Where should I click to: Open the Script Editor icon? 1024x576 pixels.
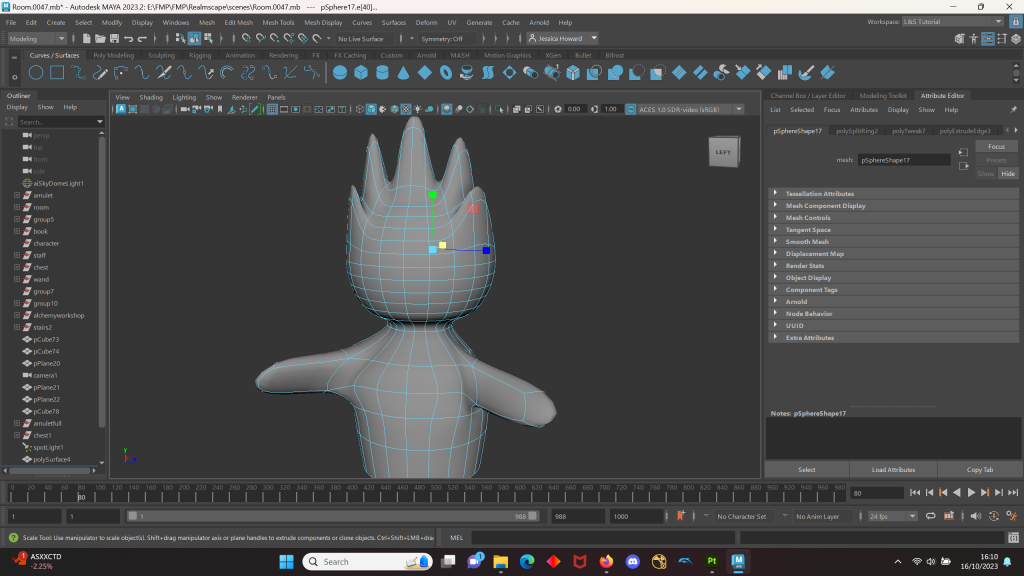(1014, 537)
